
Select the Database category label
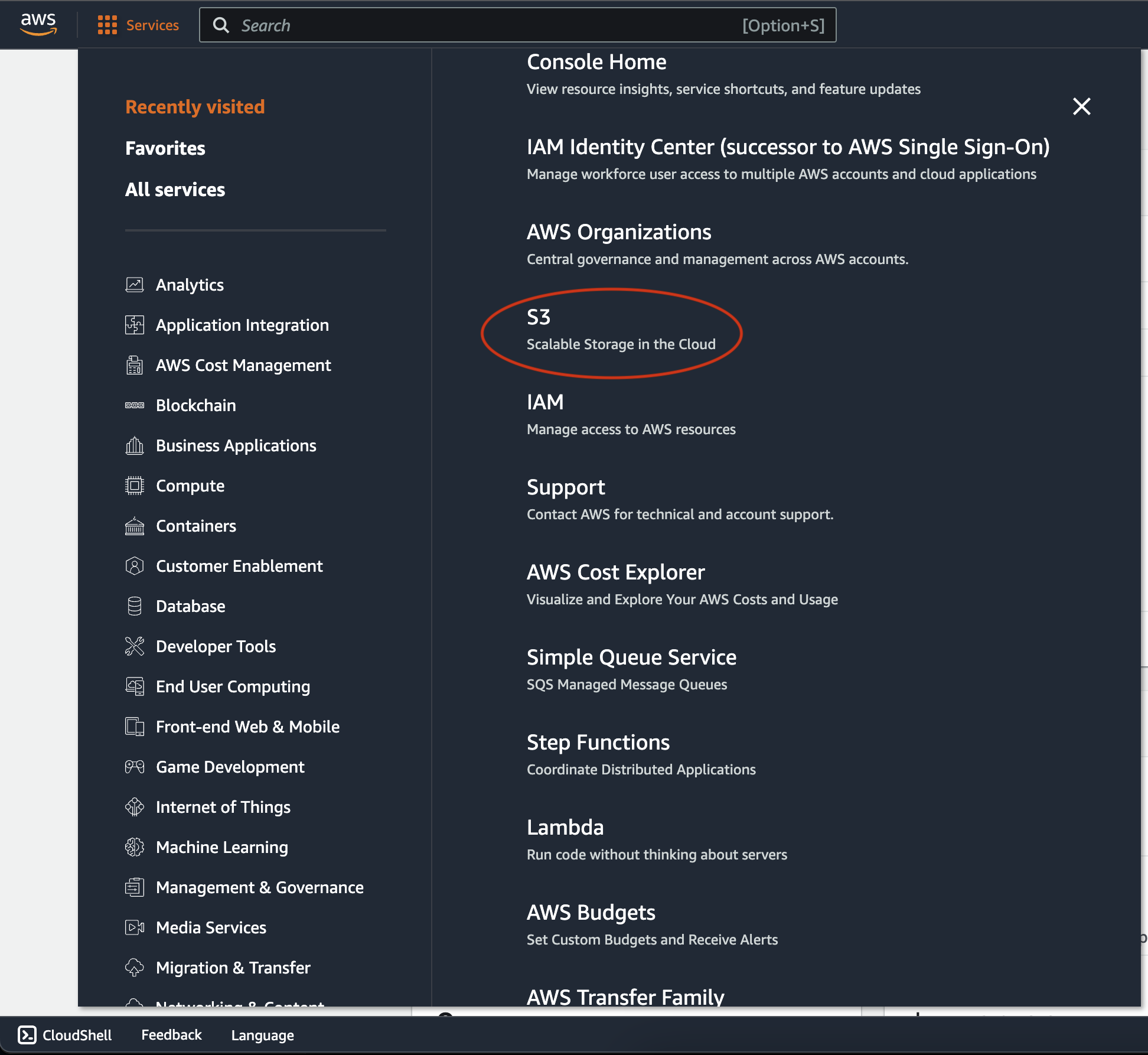point(191,606)
